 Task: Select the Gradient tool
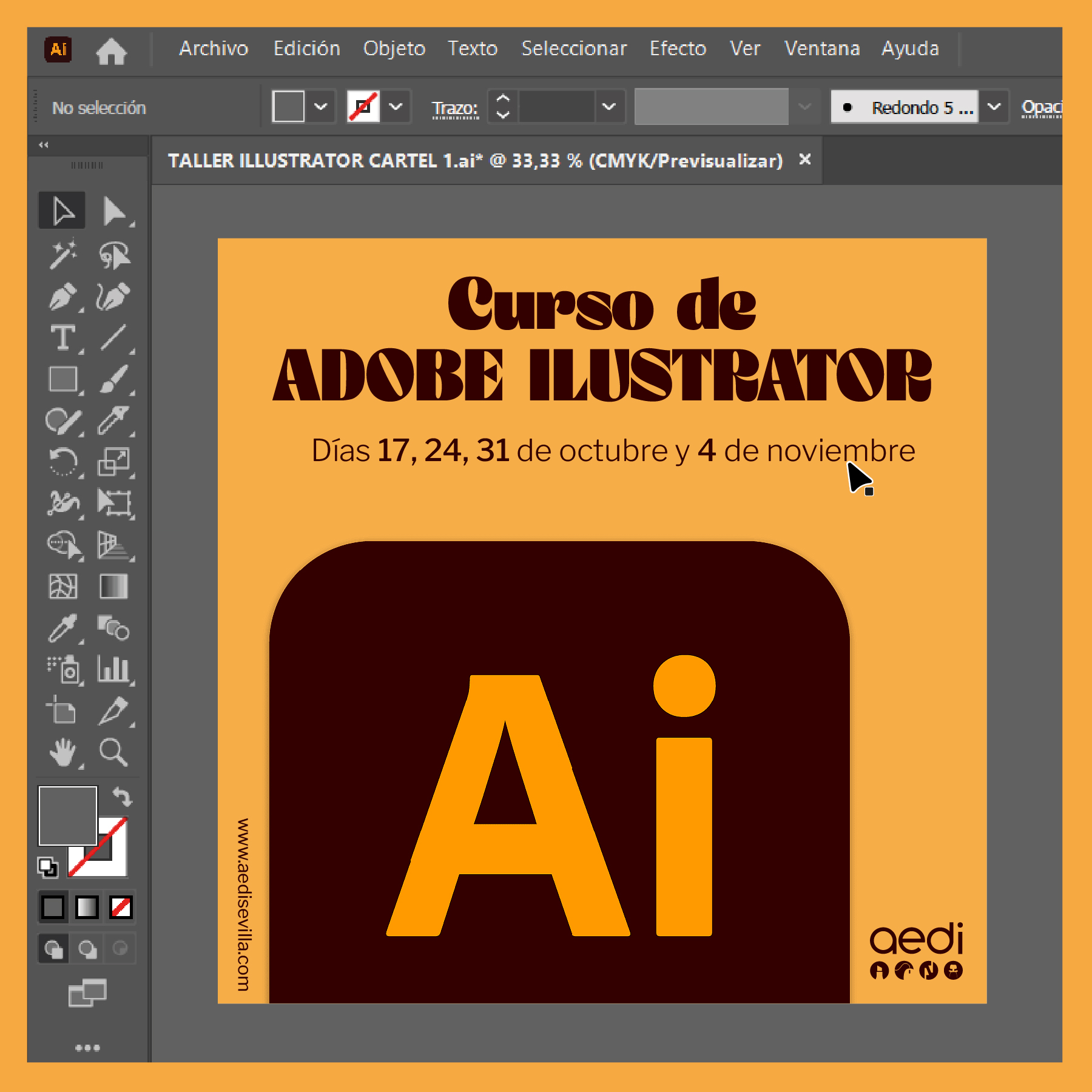114,587
